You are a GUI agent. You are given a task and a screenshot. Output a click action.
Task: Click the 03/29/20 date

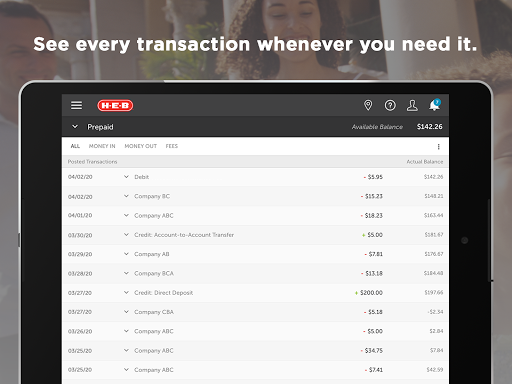coord(80,254)
